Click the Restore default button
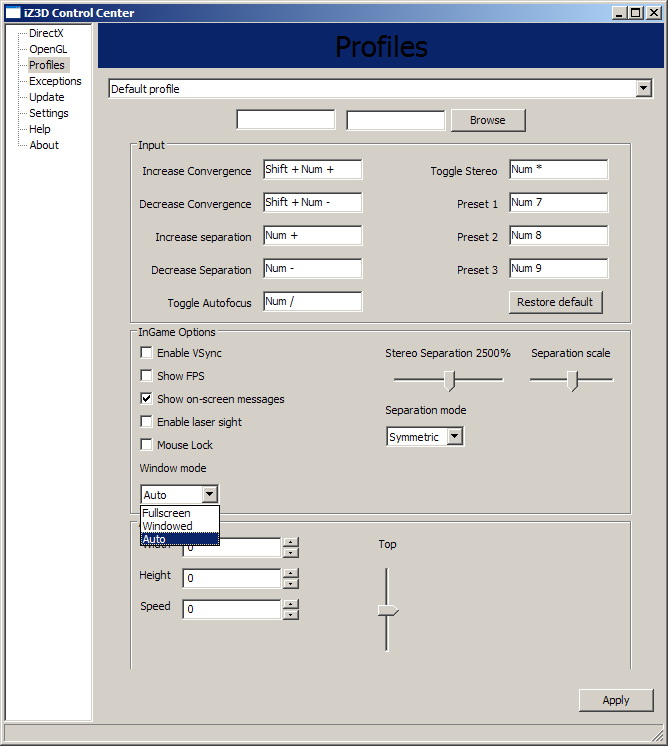The height and width of the screenshot is (746, 668). (556, 303)
